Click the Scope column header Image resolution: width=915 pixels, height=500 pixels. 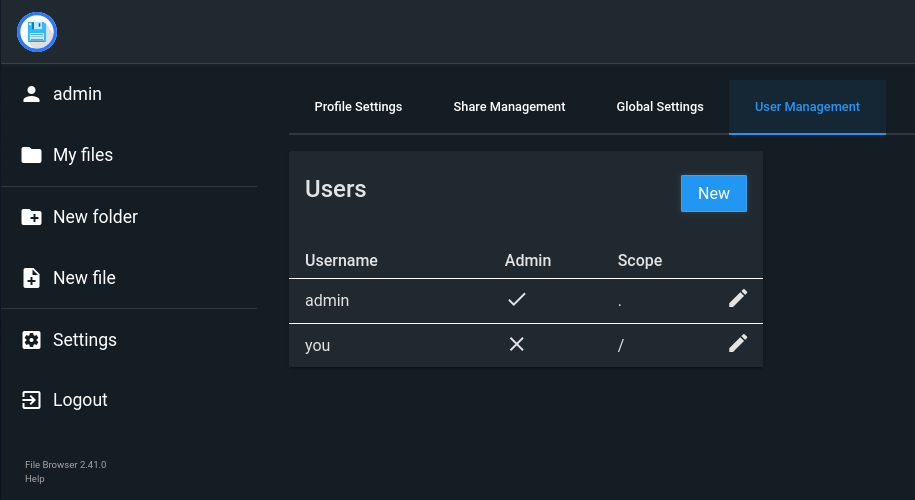[640, 260]
